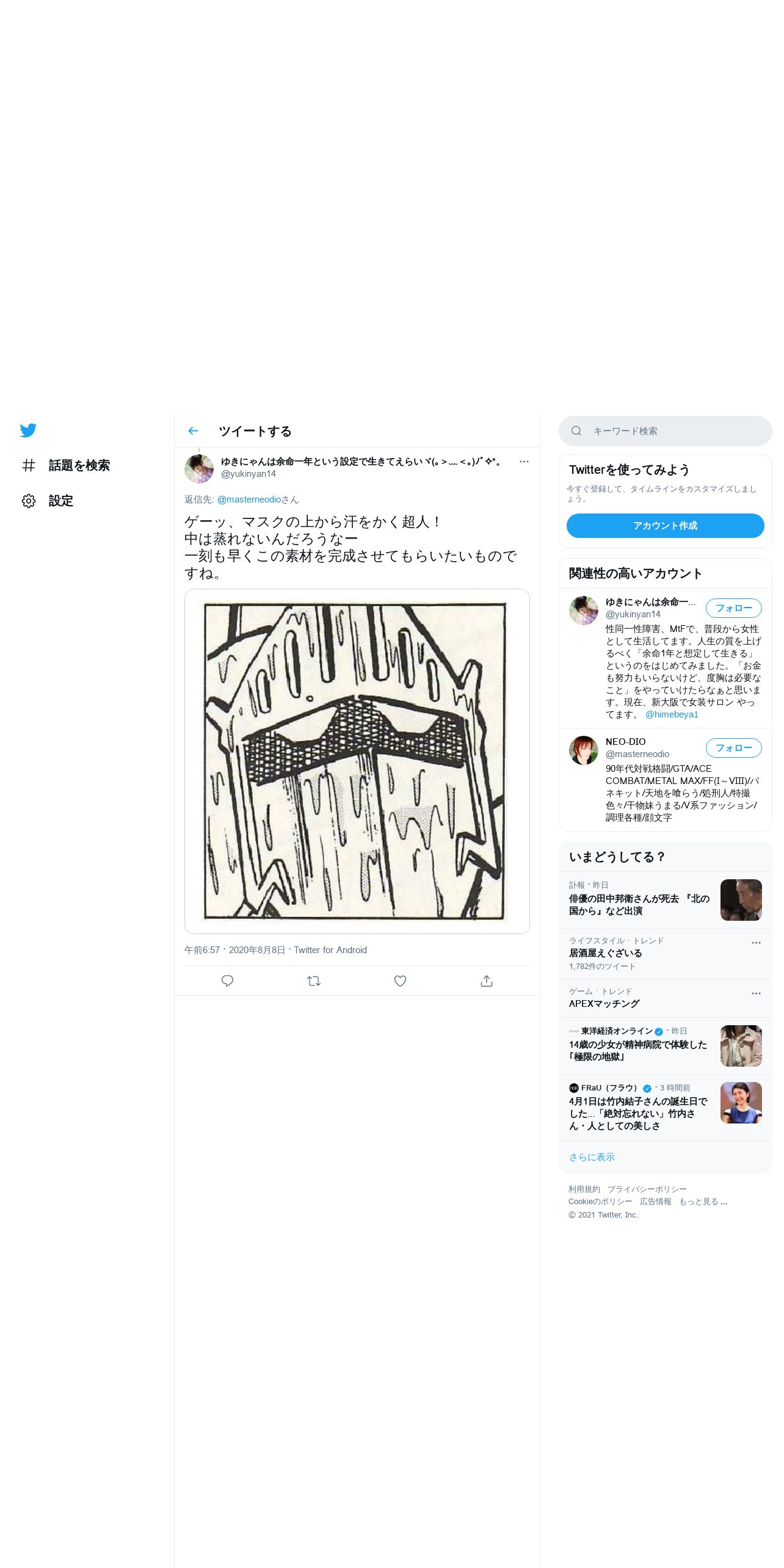Click the Twitter bird logo
Screen dimensions: 784x1568
(x=28, y=430)
